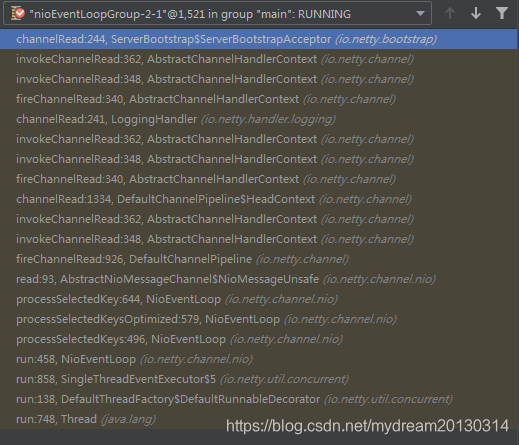Select frame processSelectedKeys:496 NioEventLoop
519x445 pixels.
(258, 339)
